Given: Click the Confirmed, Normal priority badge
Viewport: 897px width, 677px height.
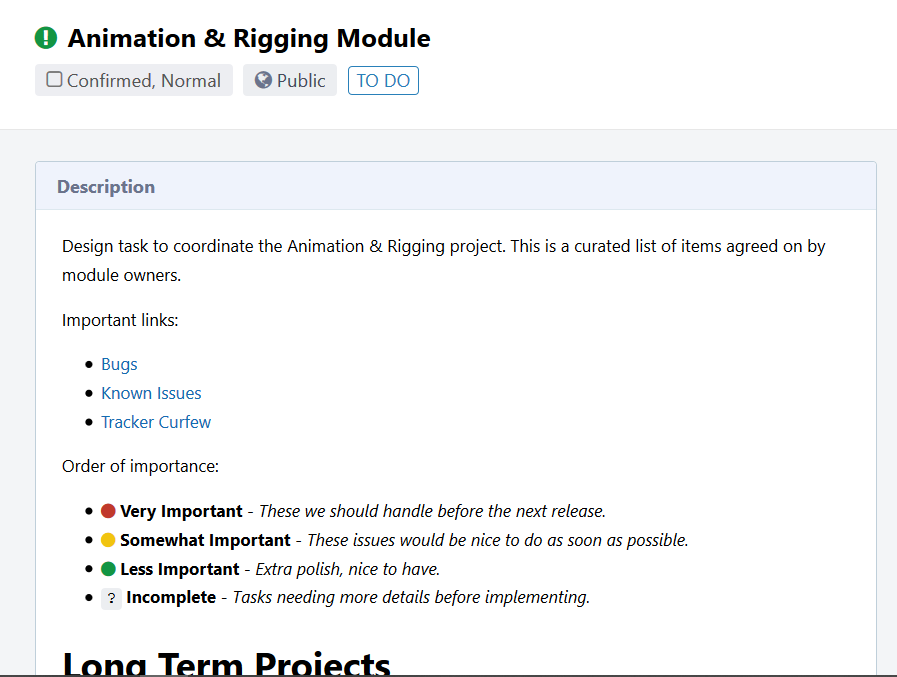Looking at the screenshot, I should 134,80.
